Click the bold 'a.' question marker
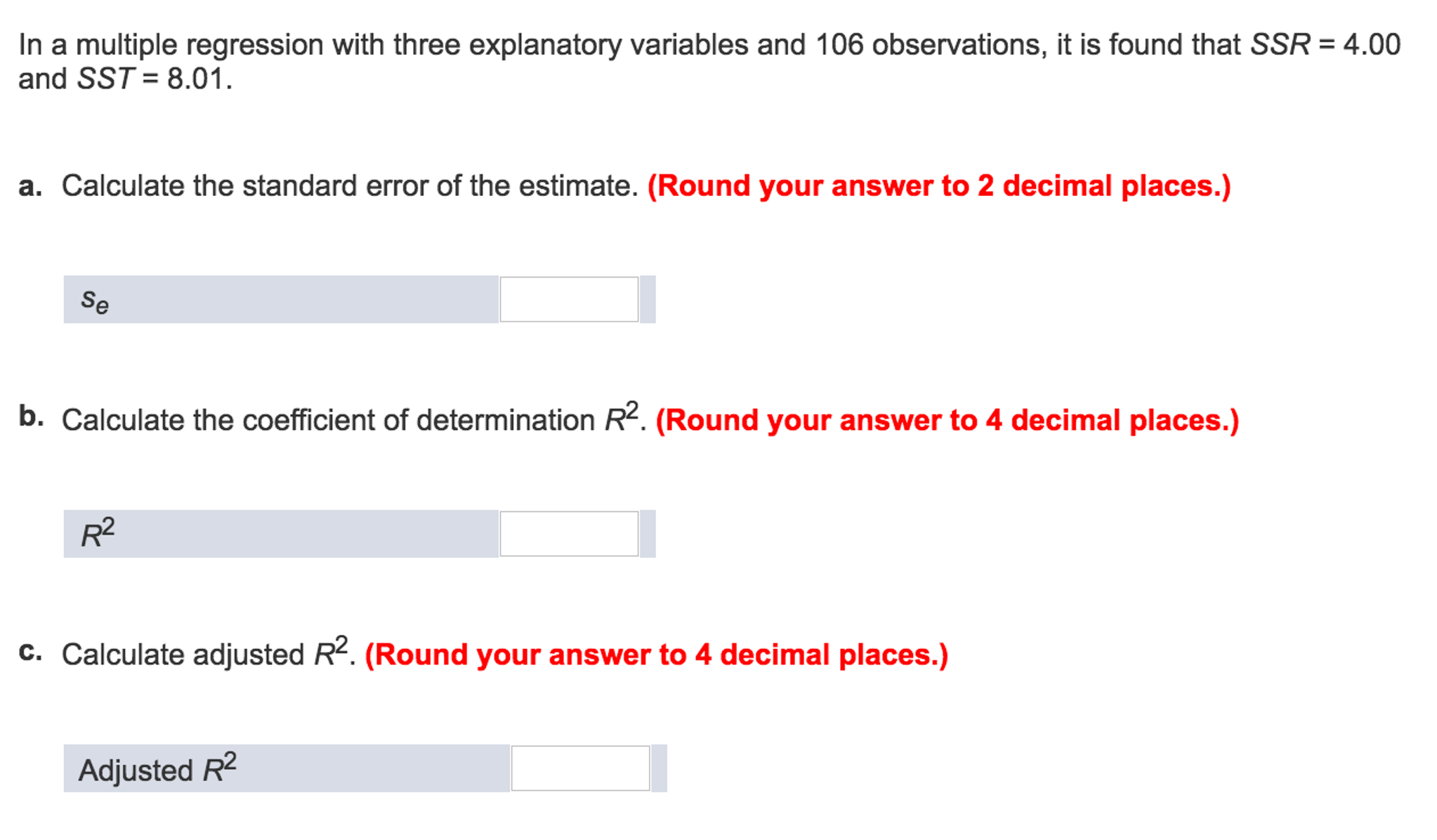The height and width of the screenshot is (840, 1437). tap(30, 186)
